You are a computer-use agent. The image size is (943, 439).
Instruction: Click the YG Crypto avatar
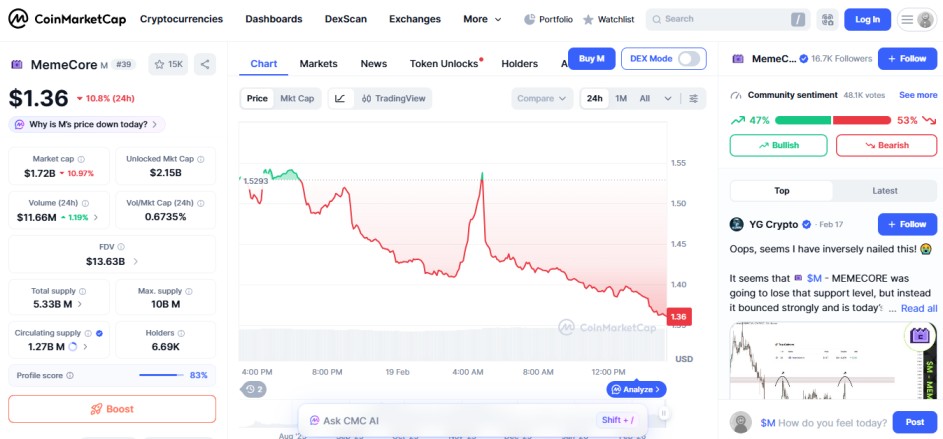pyautogui.click(x=737, y=224)
